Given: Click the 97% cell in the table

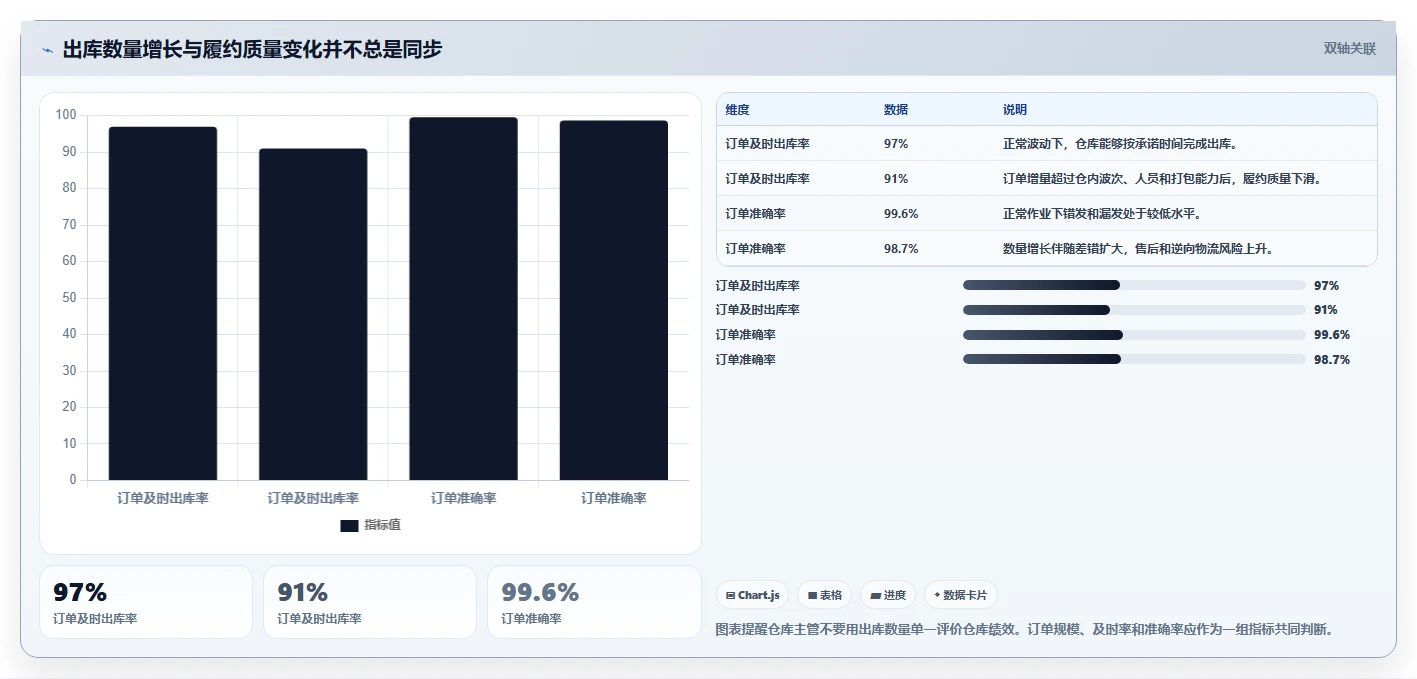Looking at the screenshot, I should 896,144.
